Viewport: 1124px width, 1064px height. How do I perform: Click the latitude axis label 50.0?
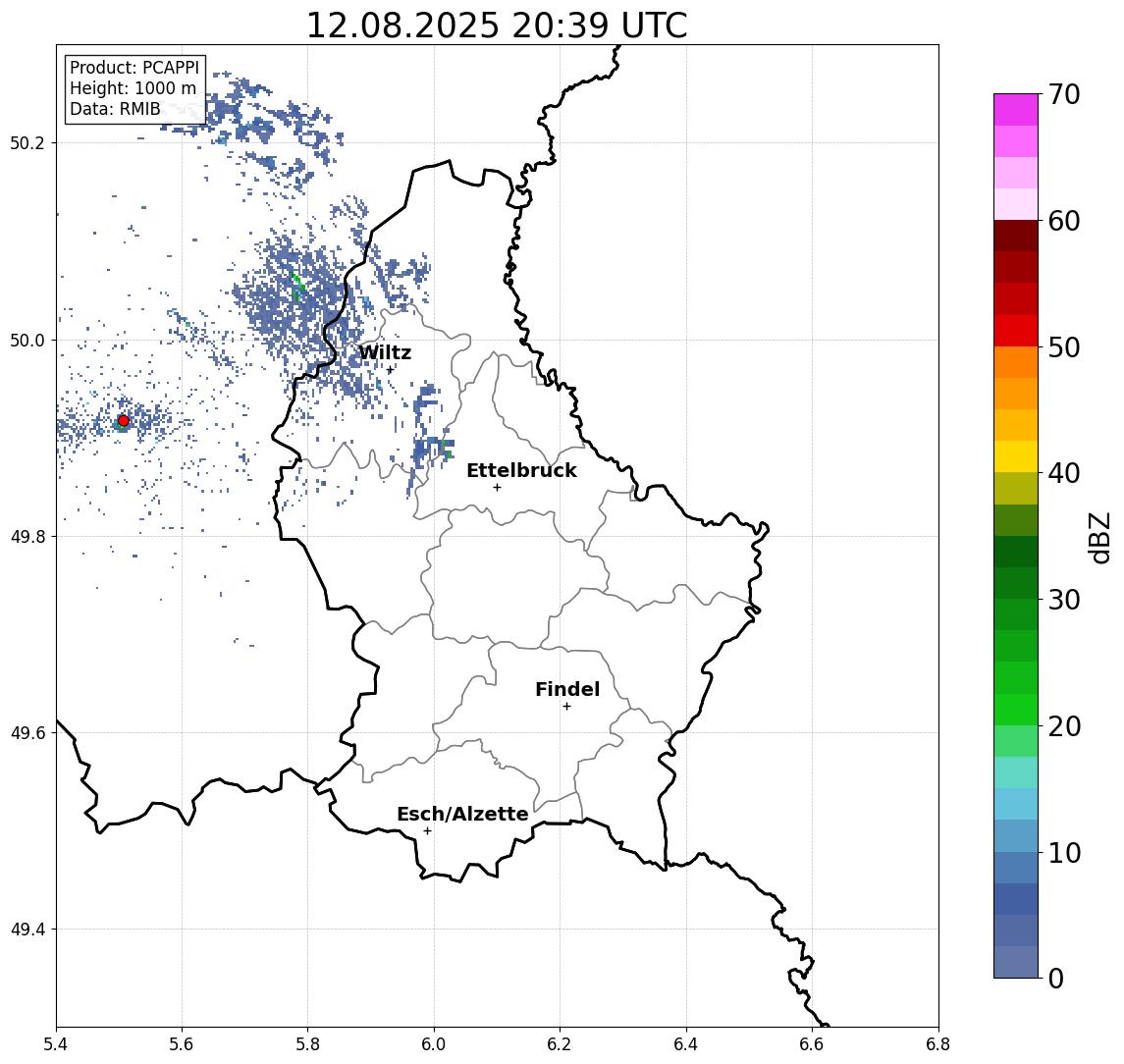[27, 340]
